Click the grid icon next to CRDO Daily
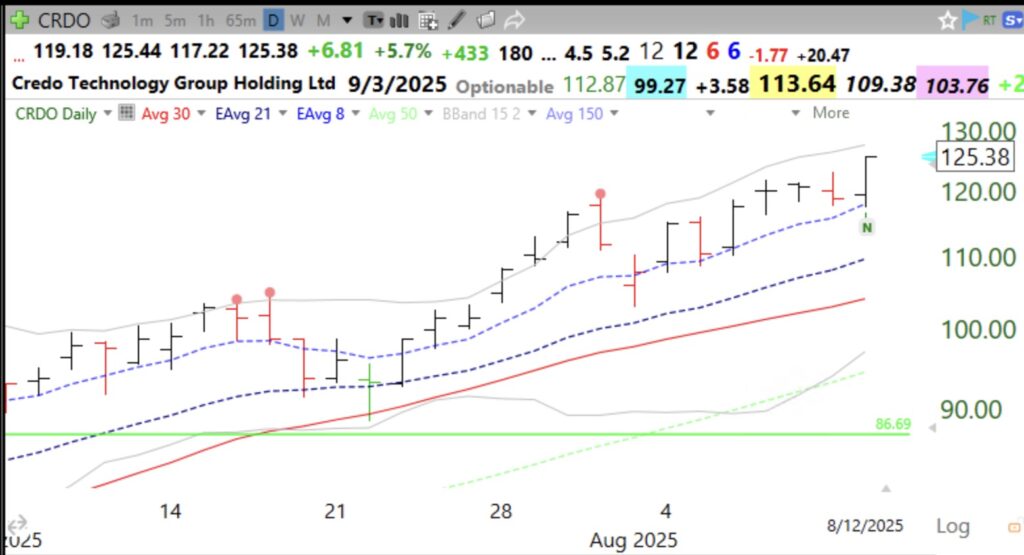 pos(126,113)
